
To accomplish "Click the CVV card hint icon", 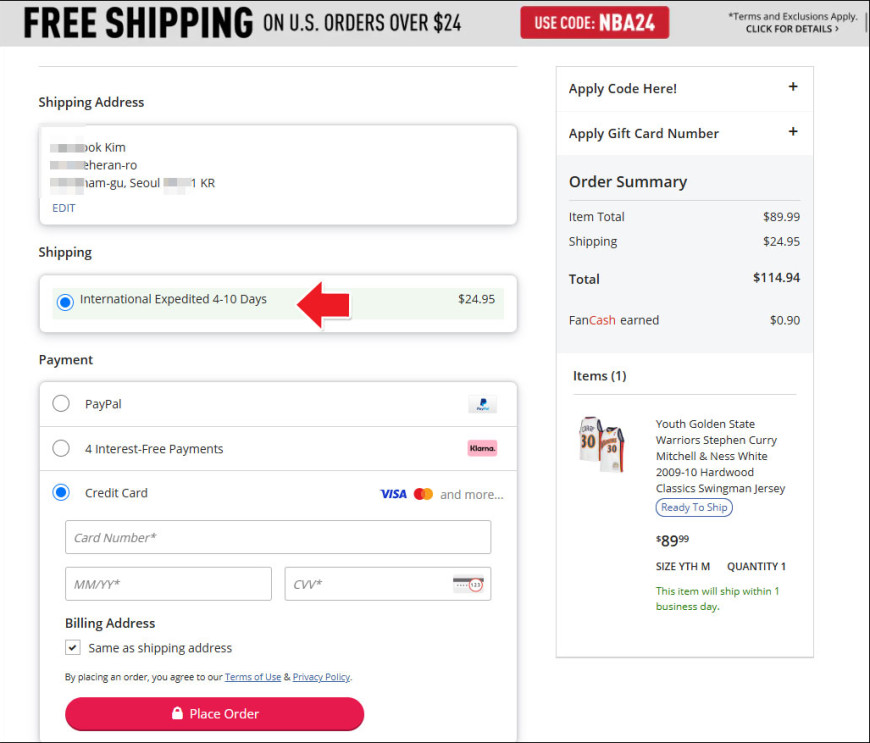I will click(467, 584).
